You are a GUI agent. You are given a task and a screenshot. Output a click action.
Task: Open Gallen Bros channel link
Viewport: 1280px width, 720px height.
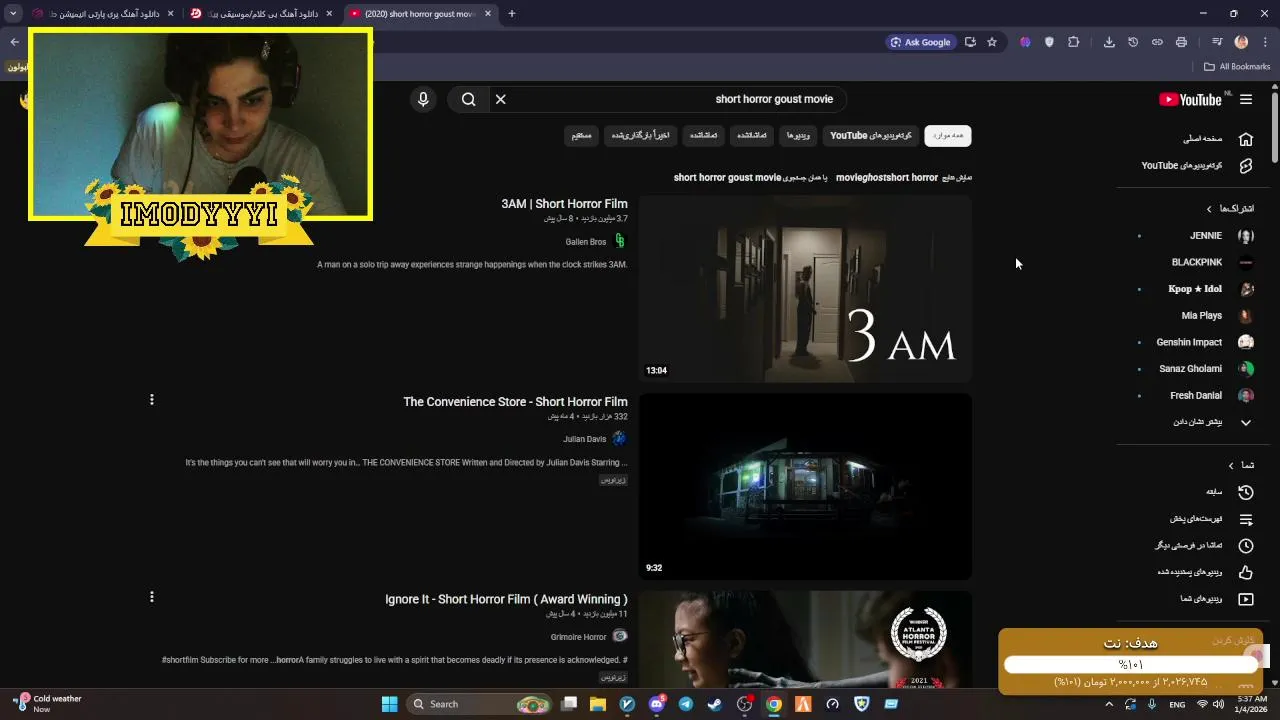[586, 241]
